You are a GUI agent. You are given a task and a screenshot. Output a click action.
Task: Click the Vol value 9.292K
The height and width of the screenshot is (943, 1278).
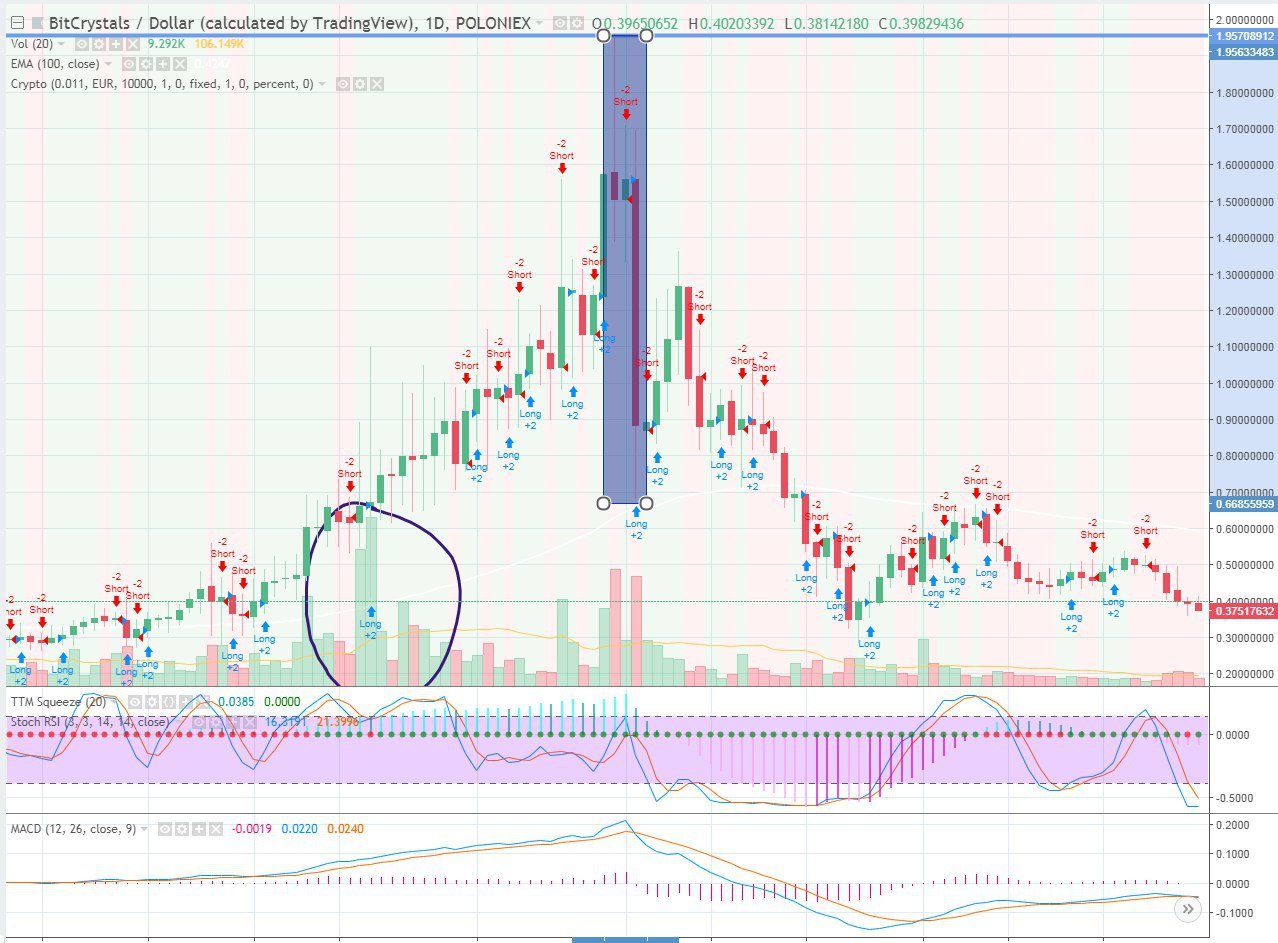point(166,44)
